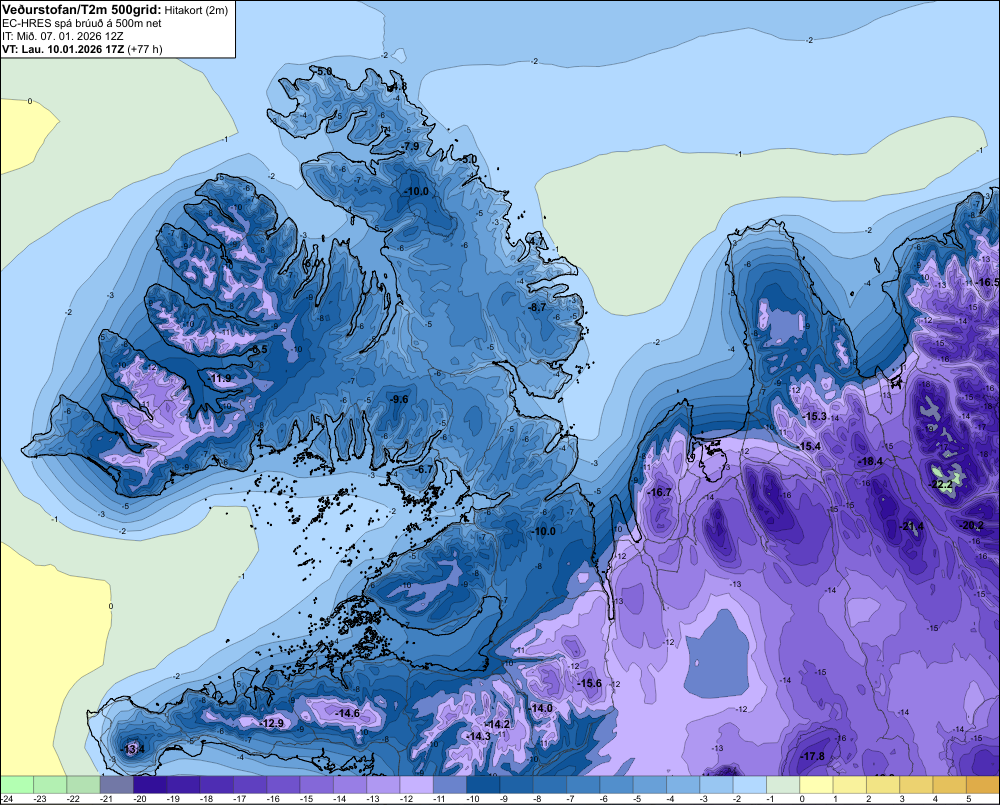Select the gray-blue legend swatch labeled -21
Viewport: 1000px width, 805px height.
117,784
